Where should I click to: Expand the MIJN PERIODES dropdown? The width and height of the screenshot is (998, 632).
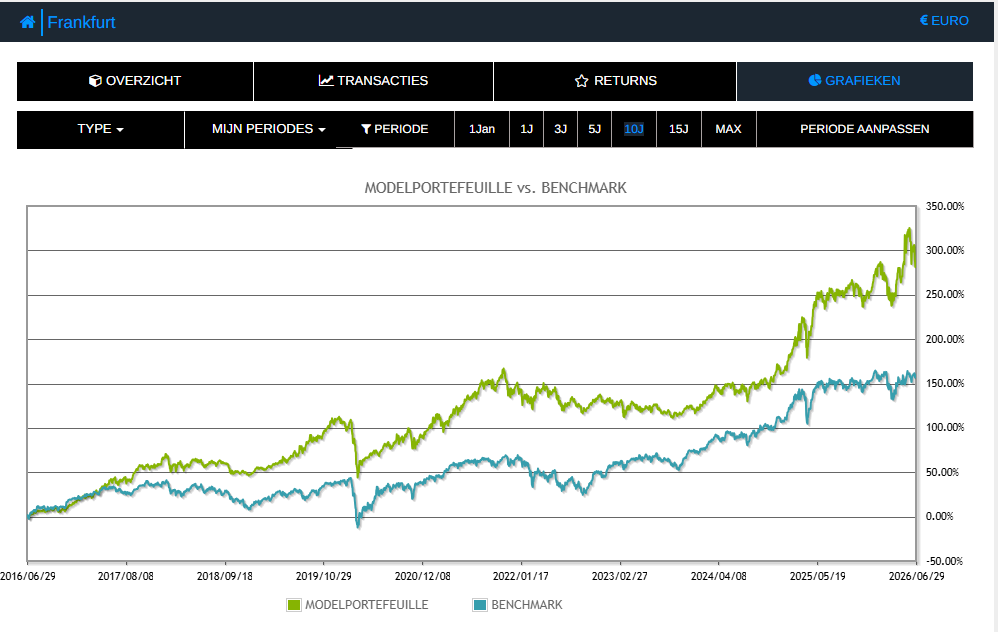tap(269, 129)
